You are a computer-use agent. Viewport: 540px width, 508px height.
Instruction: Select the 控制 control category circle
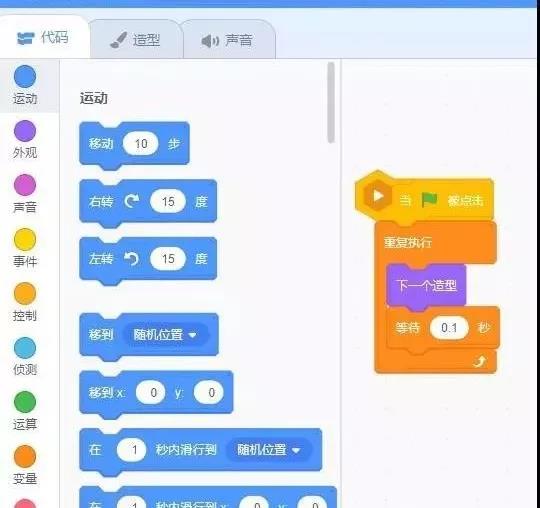coord(25,293)
